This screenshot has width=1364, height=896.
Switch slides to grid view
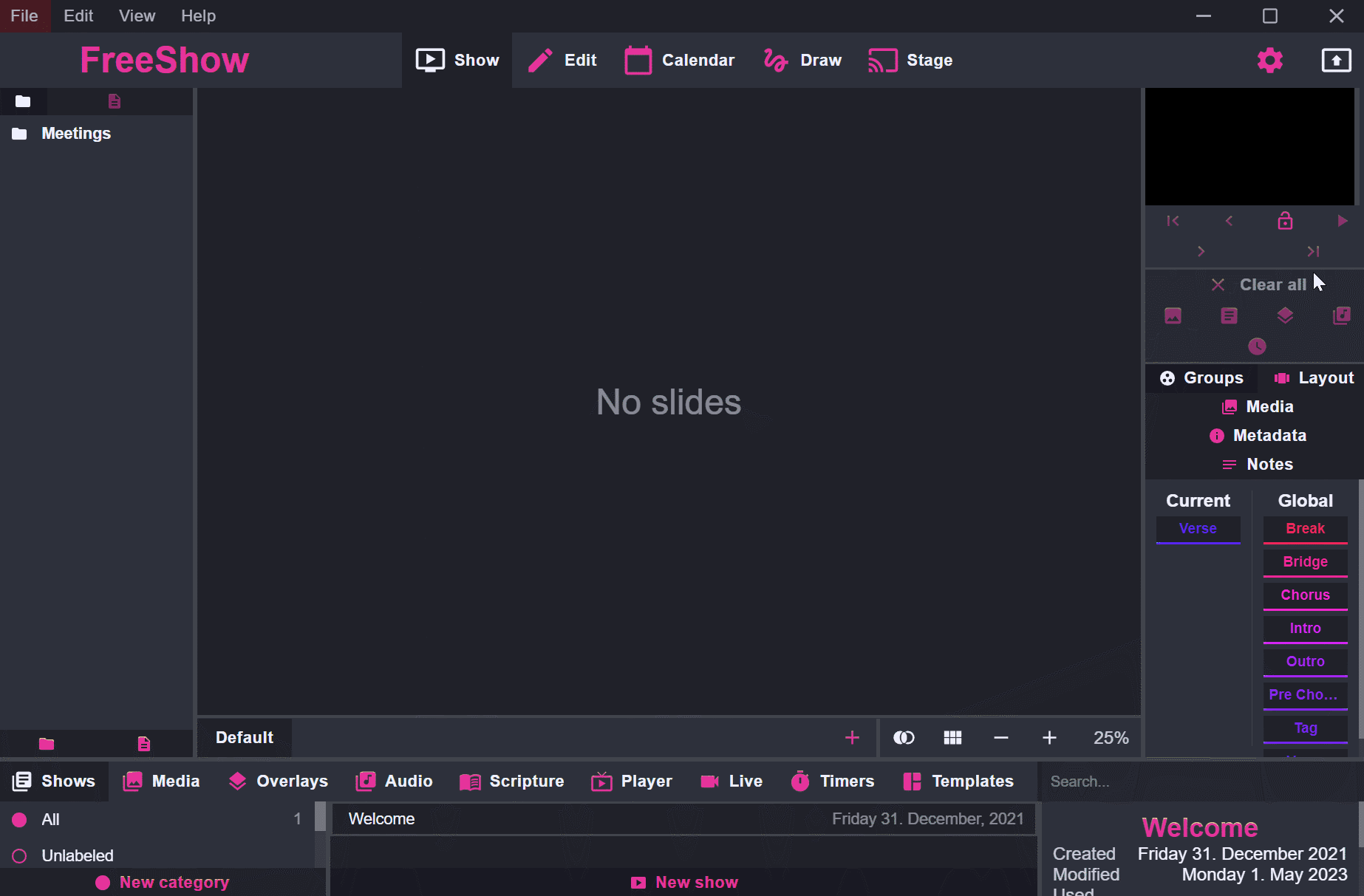click(x=952, y=737)
